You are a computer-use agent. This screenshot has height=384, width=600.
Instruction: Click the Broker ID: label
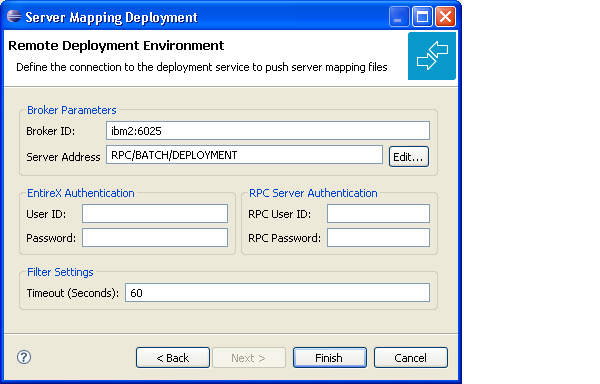click(x=51, y=131)
